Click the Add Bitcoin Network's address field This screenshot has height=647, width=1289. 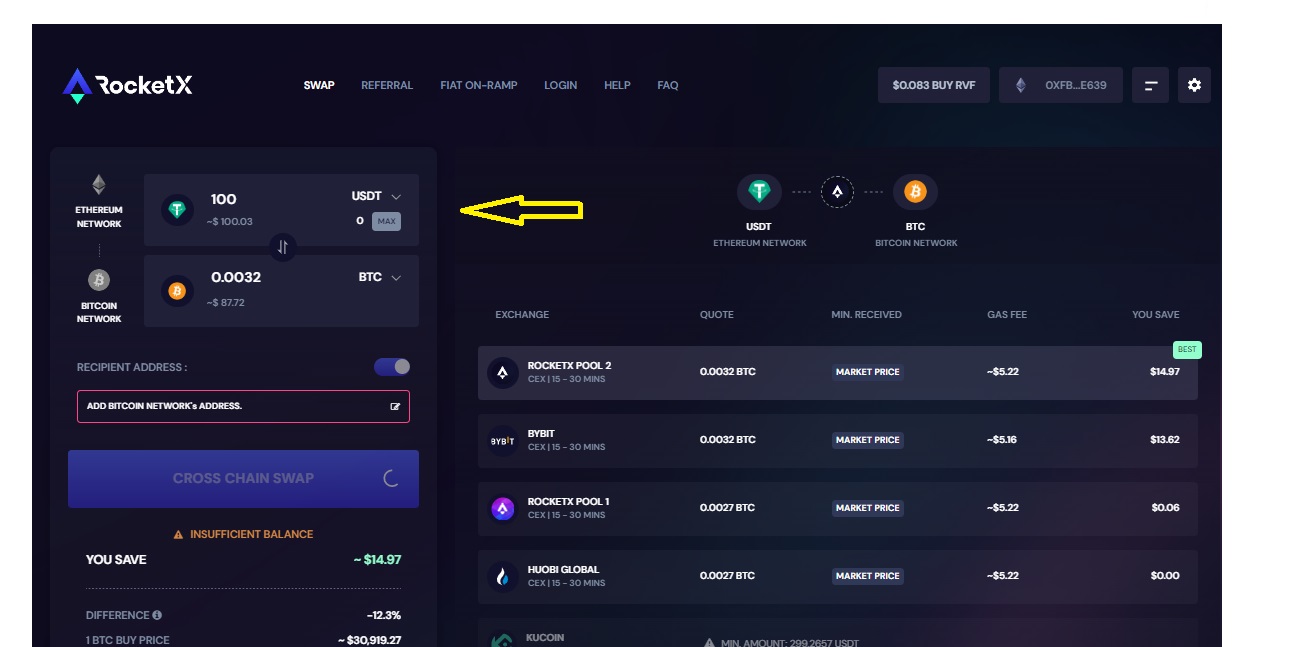click(x=243, y=406)
